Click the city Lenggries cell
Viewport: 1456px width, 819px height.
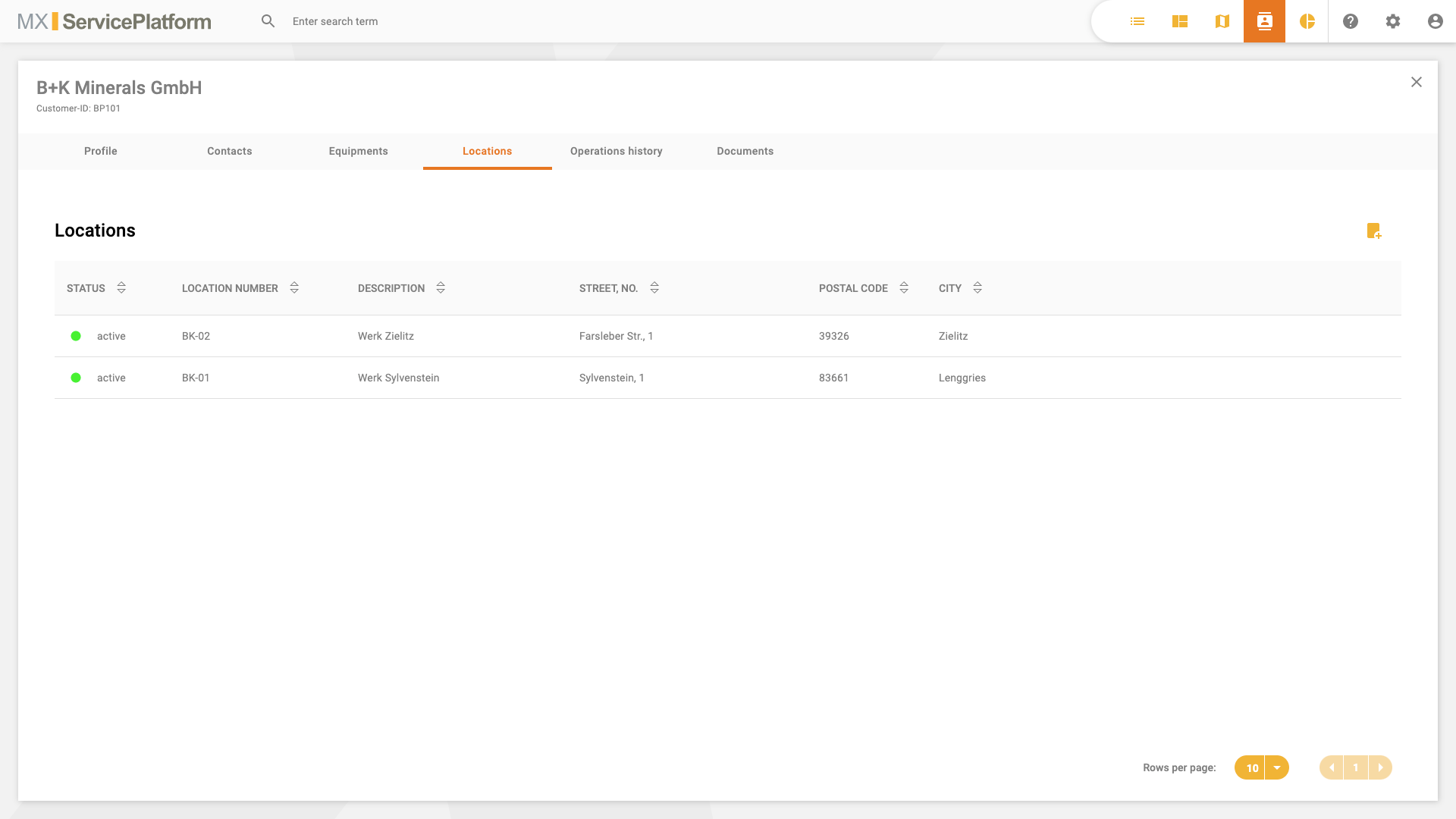(x=962, y=378)
